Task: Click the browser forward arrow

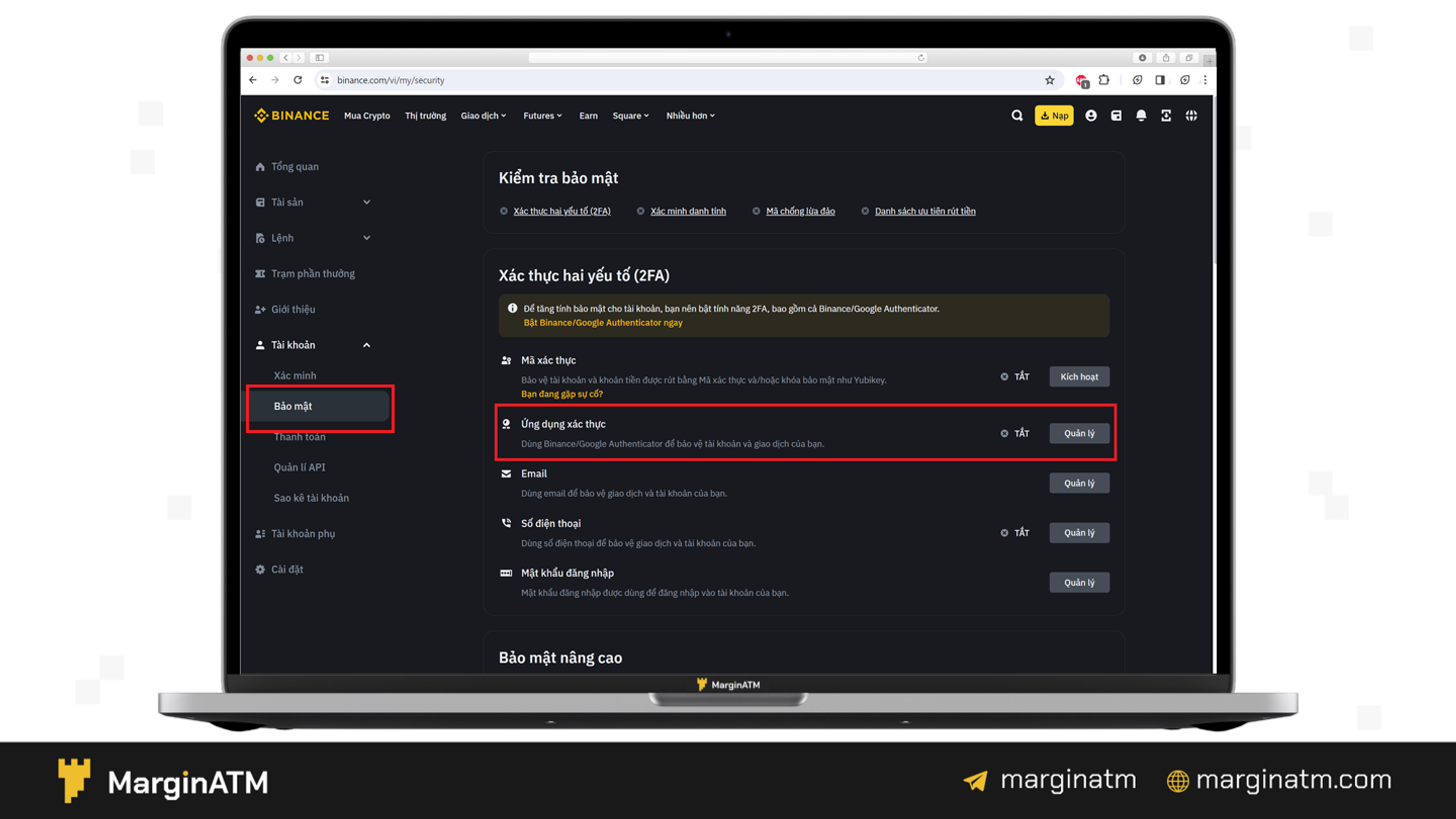Action: pos(275,80)
